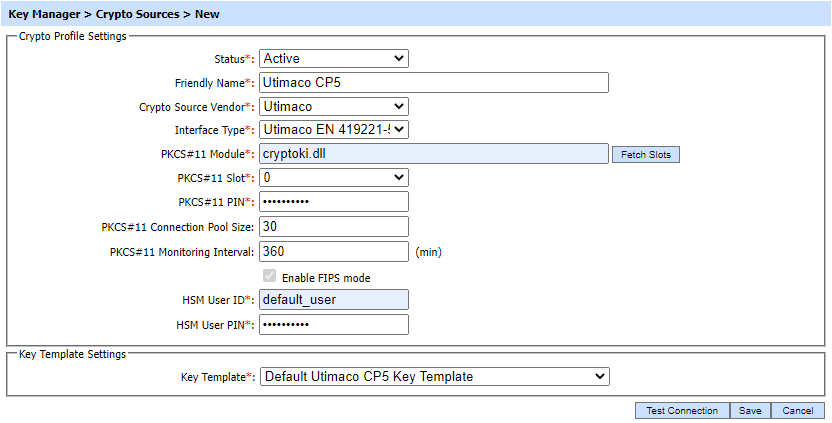
Task: Toggle the Enable FIPS mode checkbox
Action: pos(268,277)
